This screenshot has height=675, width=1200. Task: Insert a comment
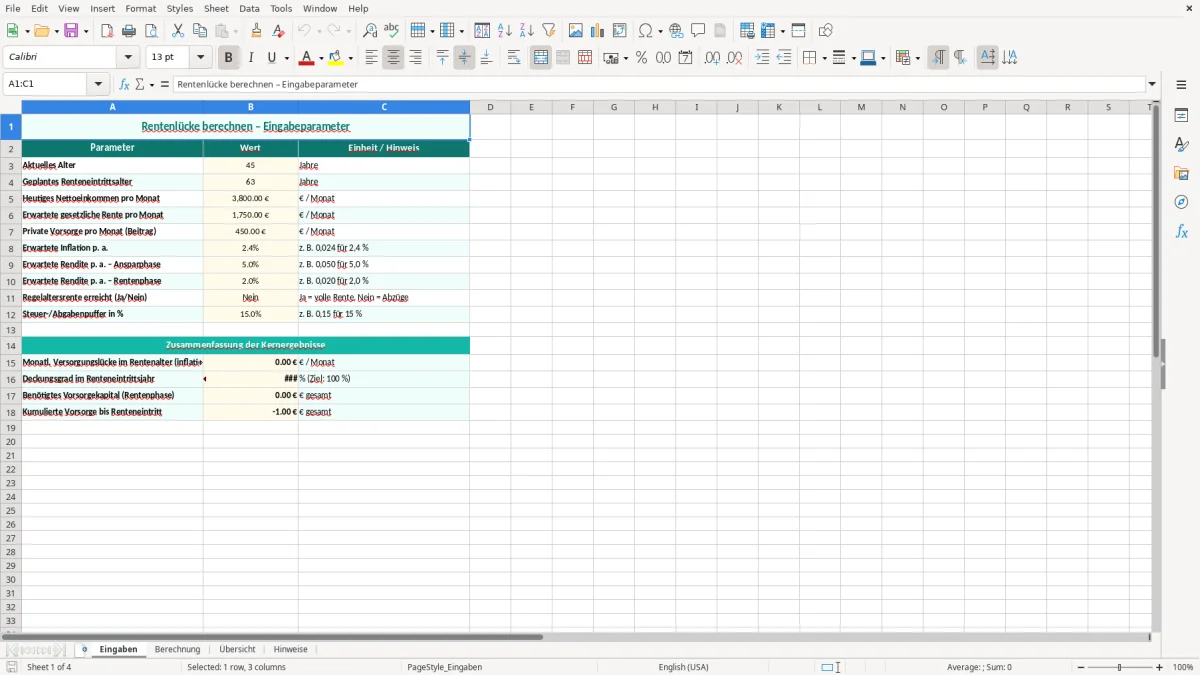(x=698, y=31)
